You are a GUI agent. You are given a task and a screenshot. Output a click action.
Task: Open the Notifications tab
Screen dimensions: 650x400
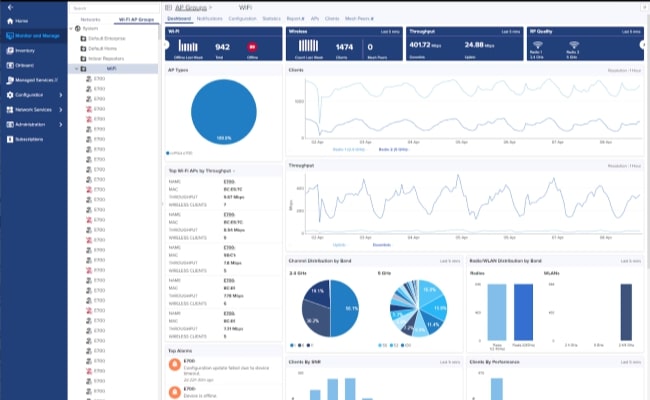tap(209, 19)
